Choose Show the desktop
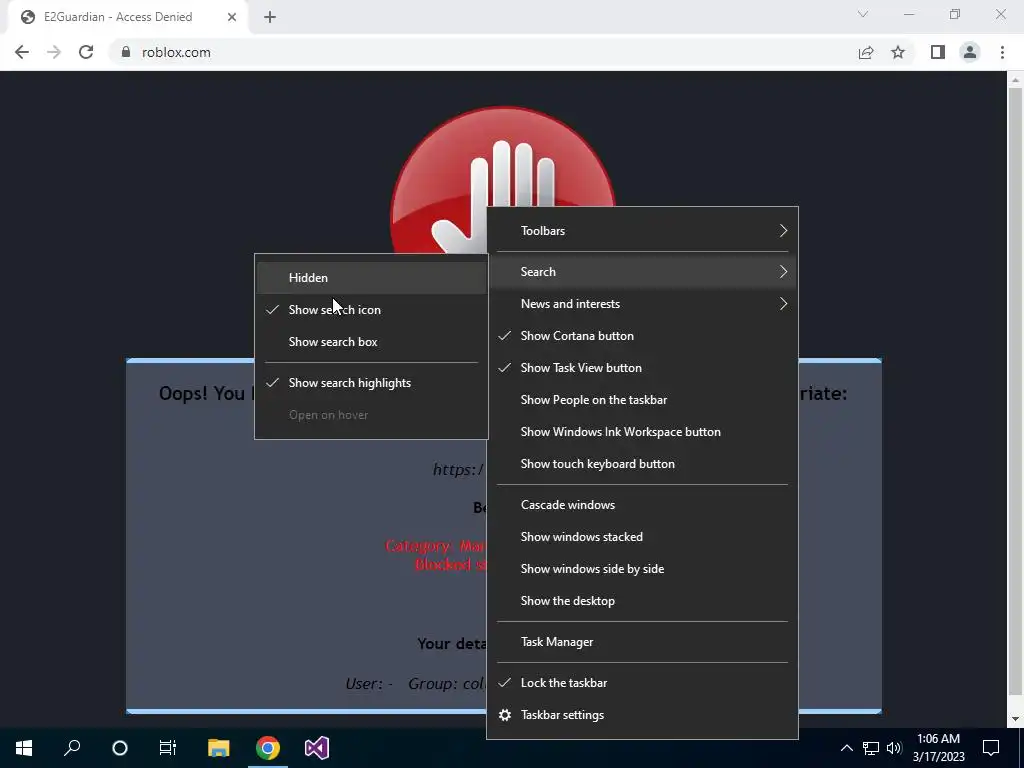Image resolution: width=1024 pixels, height=768 pixels. click(x=642, y=601)
